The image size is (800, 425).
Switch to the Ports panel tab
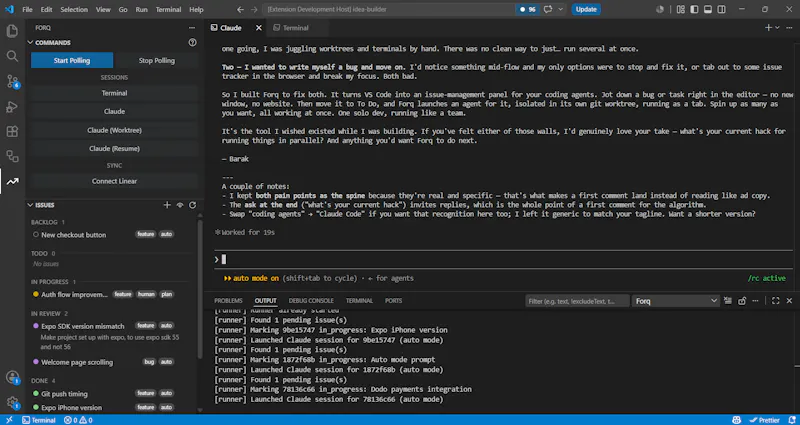(x=393, y=301)
